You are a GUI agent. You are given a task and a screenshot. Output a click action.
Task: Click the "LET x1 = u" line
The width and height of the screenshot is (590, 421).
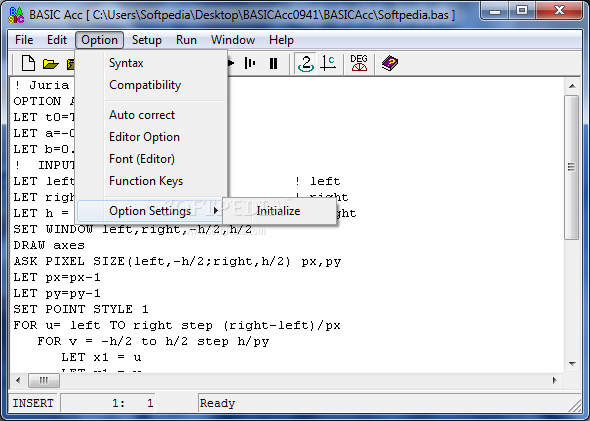pos(102,357)
